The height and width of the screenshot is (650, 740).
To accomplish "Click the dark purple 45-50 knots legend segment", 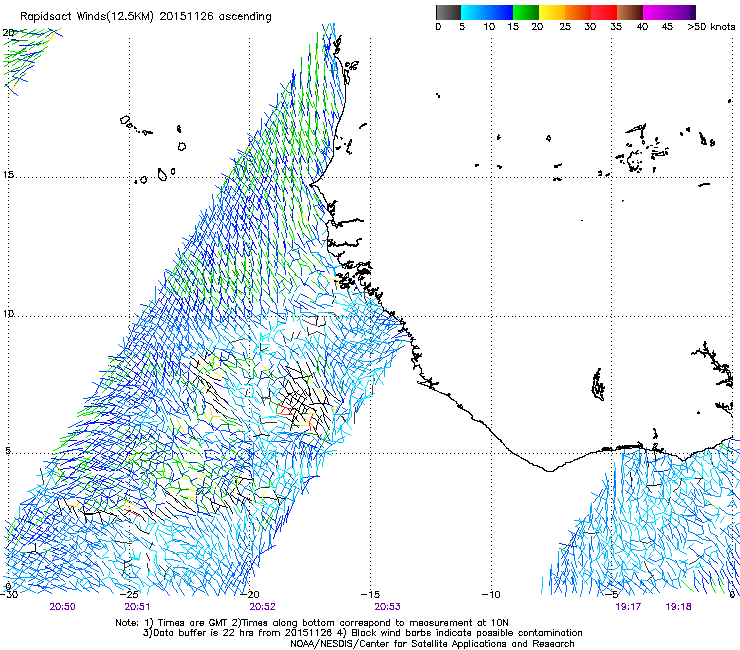I will pos(682,12).
